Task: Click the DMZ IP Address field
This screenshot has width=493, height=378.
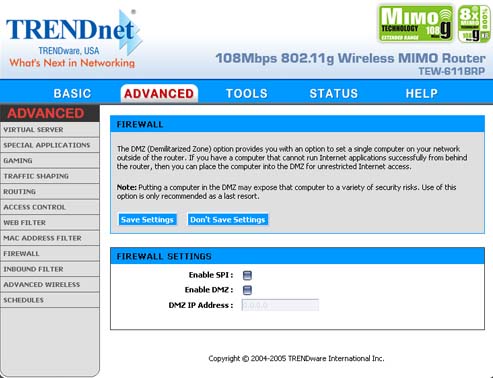Action: click(x=280, y=305)
